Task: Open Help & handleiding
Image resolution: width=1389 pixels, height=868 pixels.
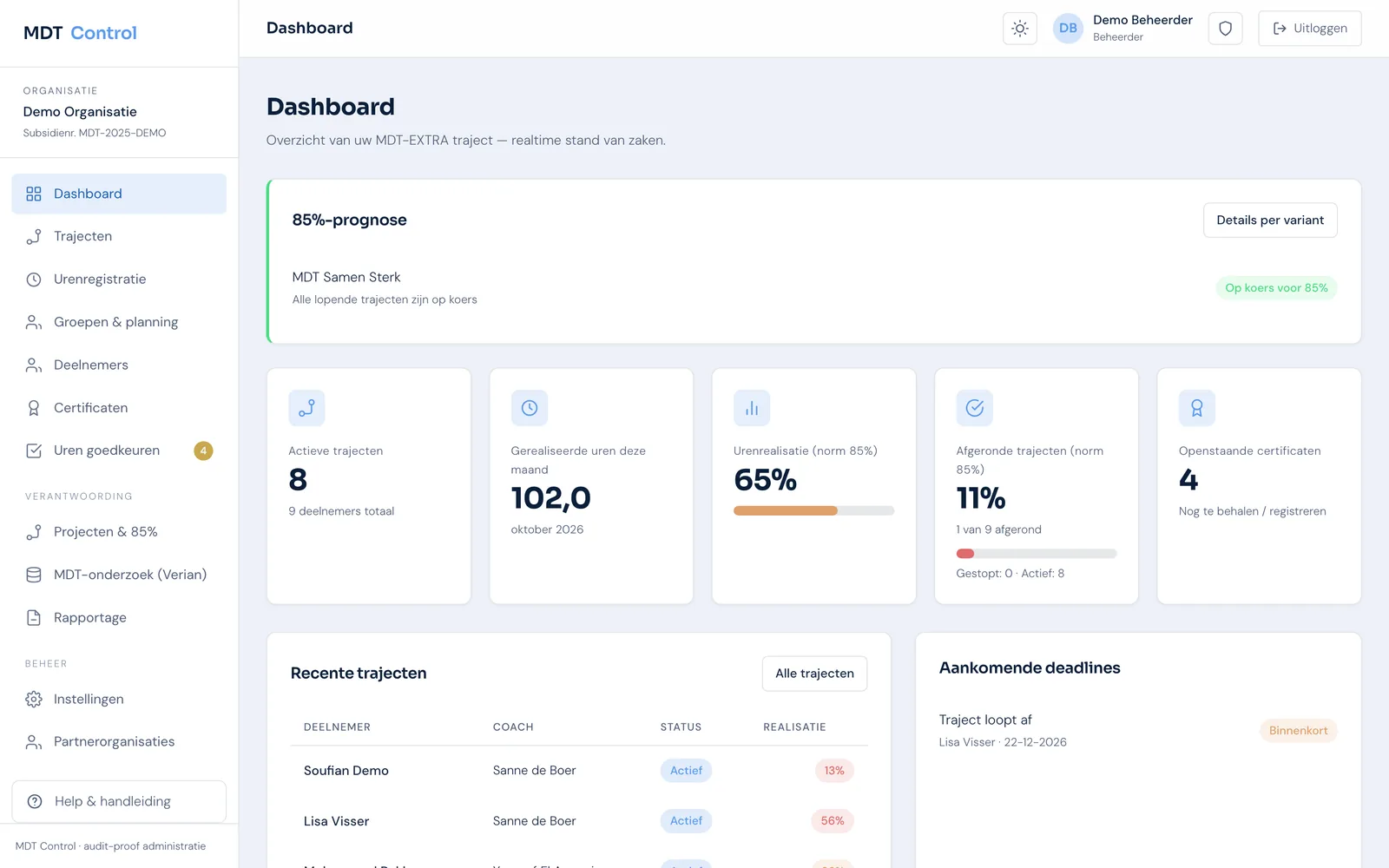Action: click(119, 801)
